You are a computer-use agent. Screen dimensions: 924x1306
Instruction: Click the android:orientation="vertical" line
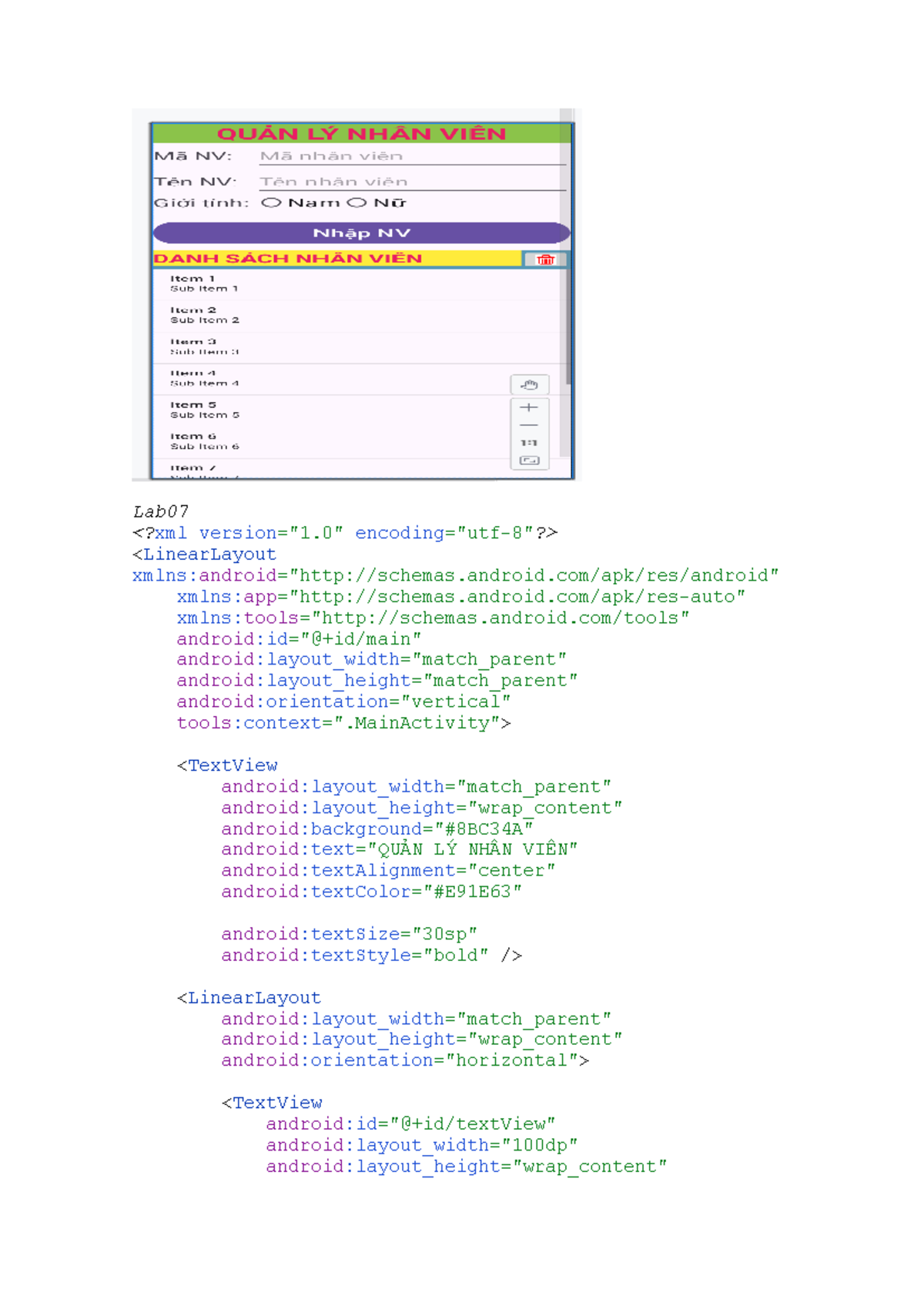click(343, 702)
